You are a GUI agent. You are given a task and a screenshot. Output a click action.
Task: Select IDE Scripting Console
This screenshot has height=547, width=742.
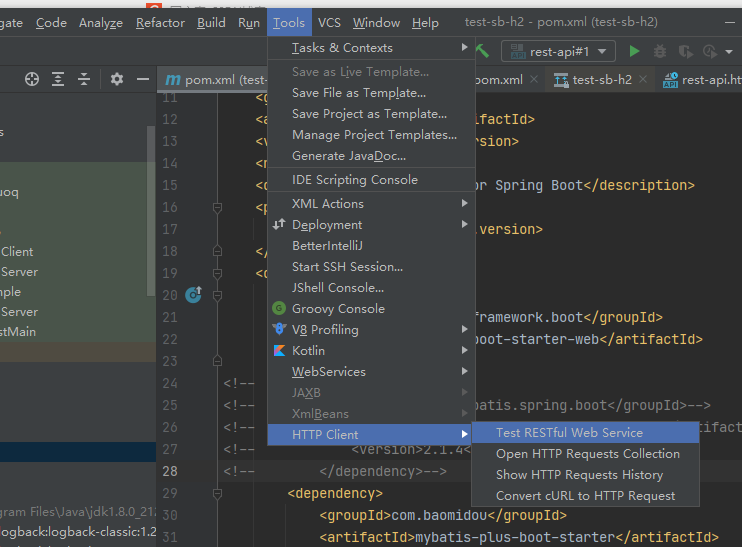click(x=371, y=179)
